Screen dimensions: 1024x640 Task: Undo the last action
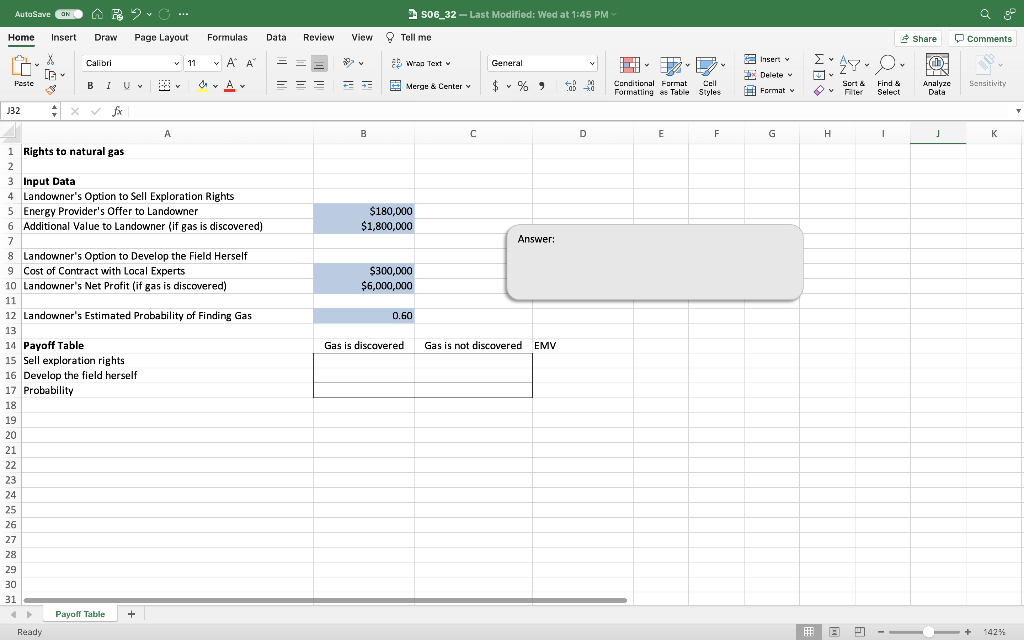136,14
